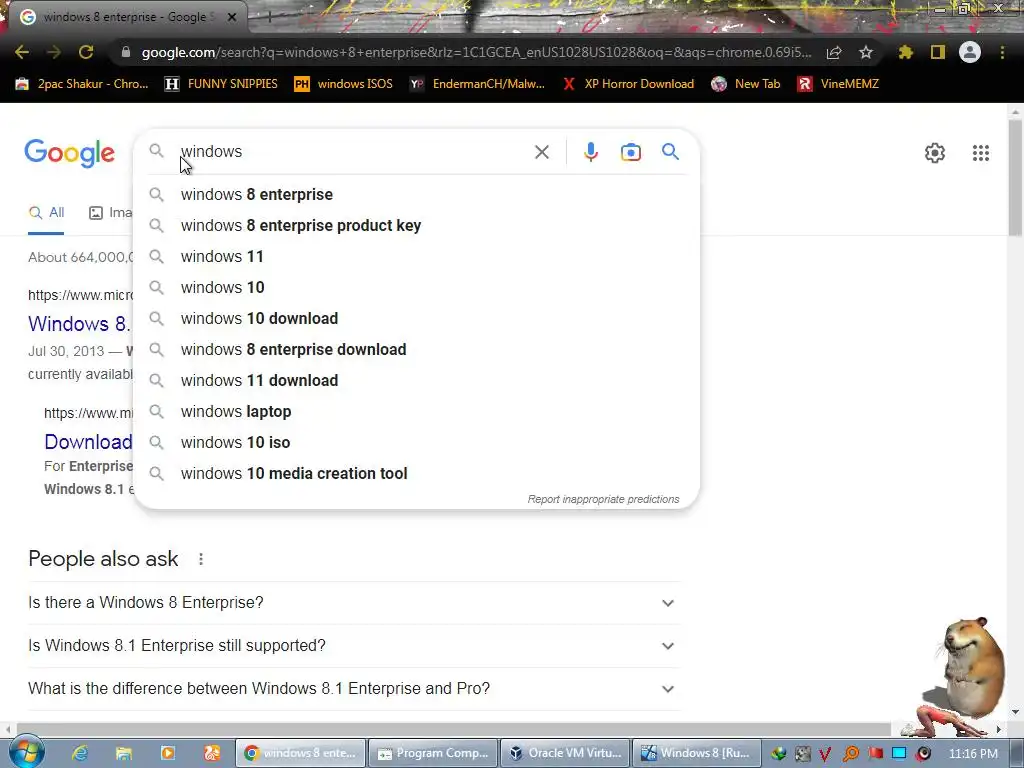Click the browser back arrow
Viewport: 1024px width, 768px height.
pos(22,52)
